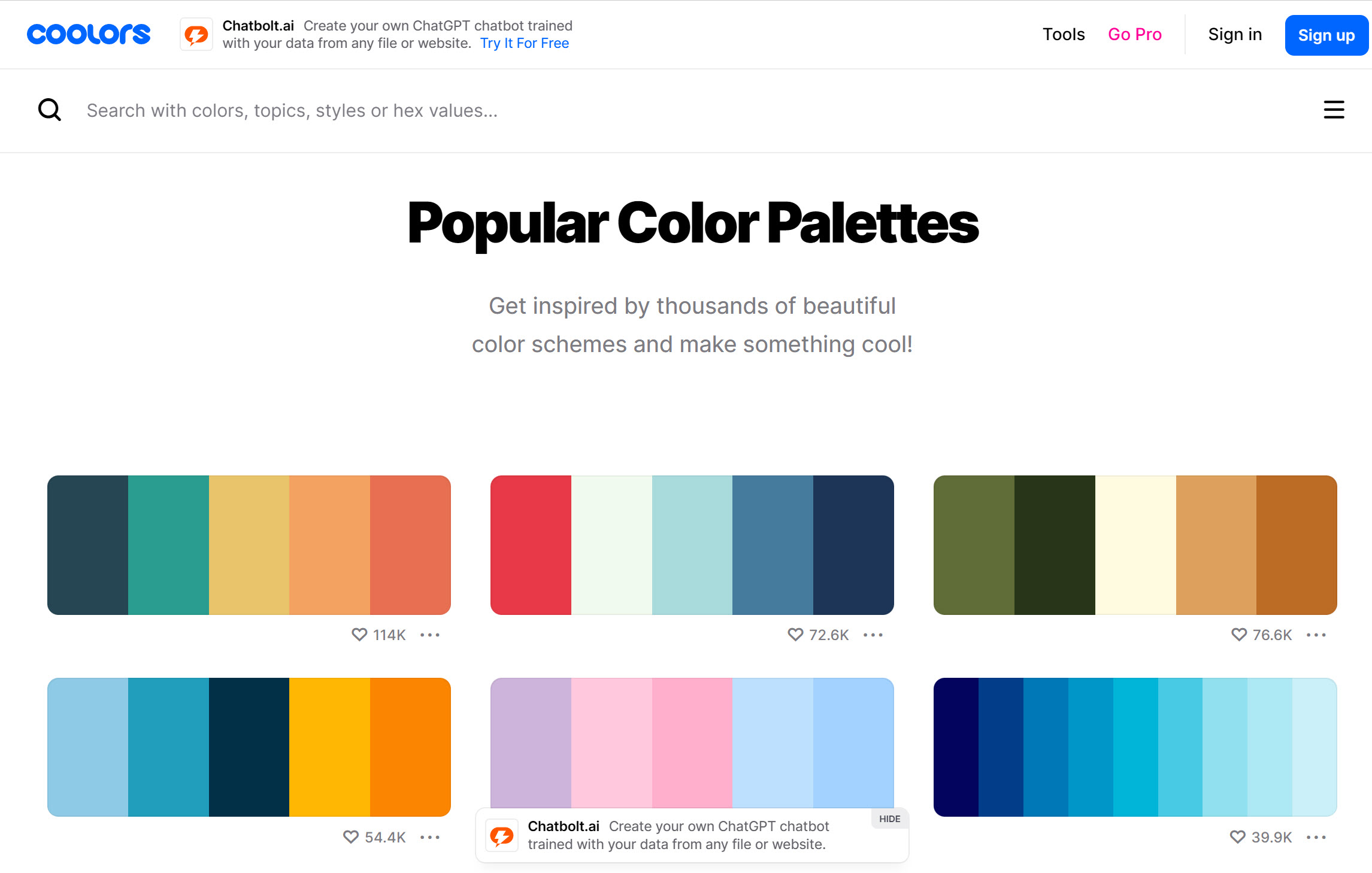Open the three-dot menu next to 39.9K

[1316, 837]
